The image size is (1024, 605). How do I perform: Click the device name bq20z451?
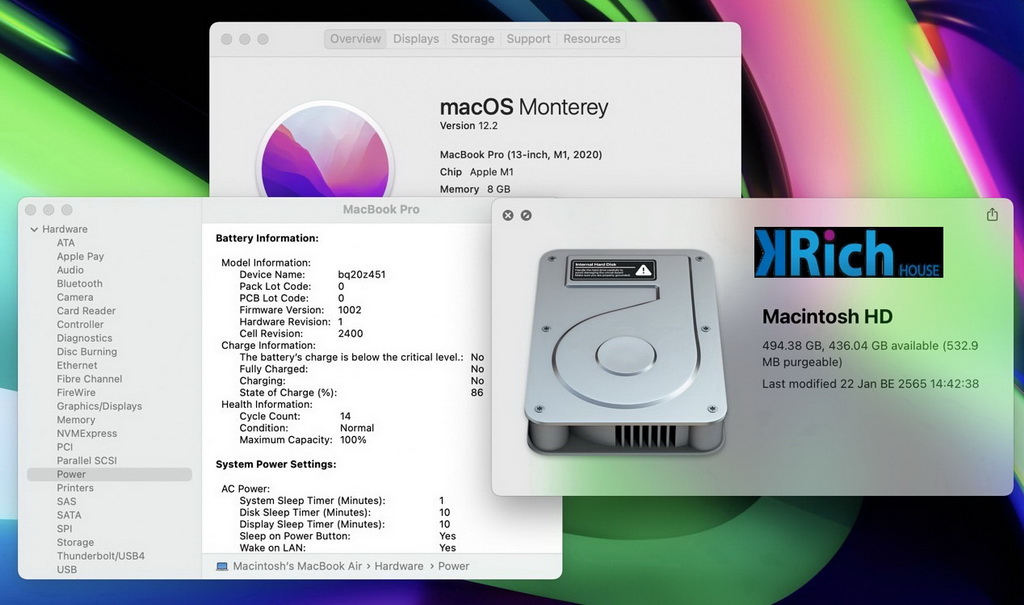coord(362,274)
